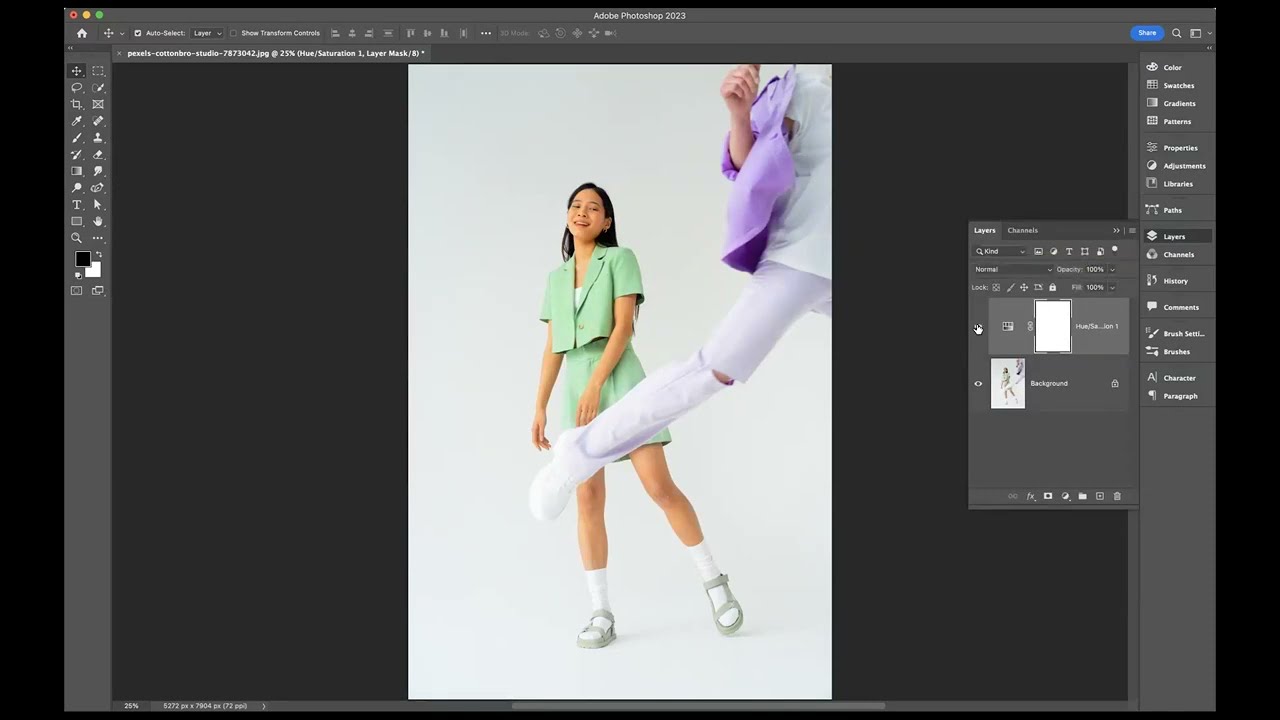This screenshot has height=720, width=1280.
Task: Toggle lock image pixels brush icon
Action: tap(1010, 288)
